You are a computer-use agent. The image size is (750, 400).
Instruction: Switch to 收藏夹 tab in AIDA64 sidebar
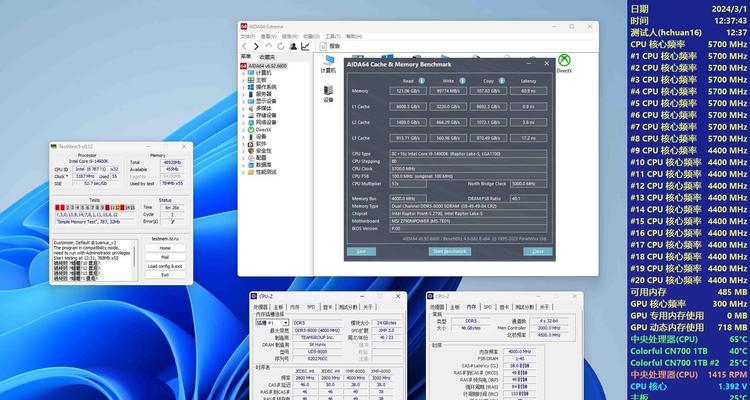267,57
